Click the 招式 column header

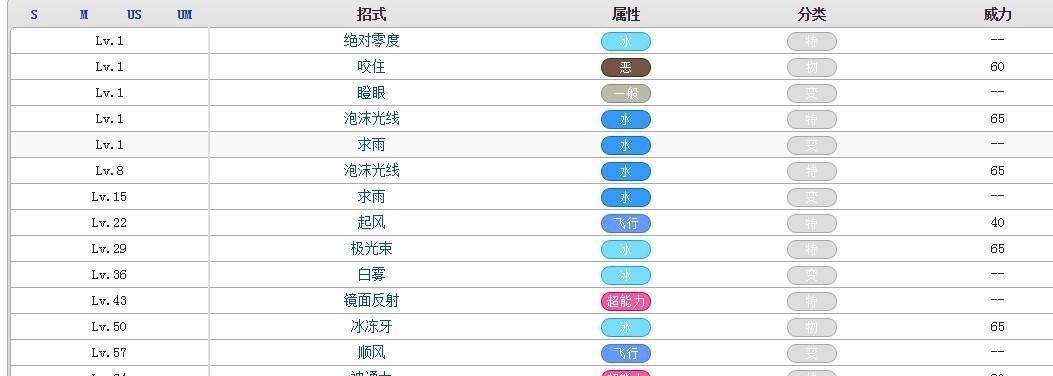coord(371,14)
